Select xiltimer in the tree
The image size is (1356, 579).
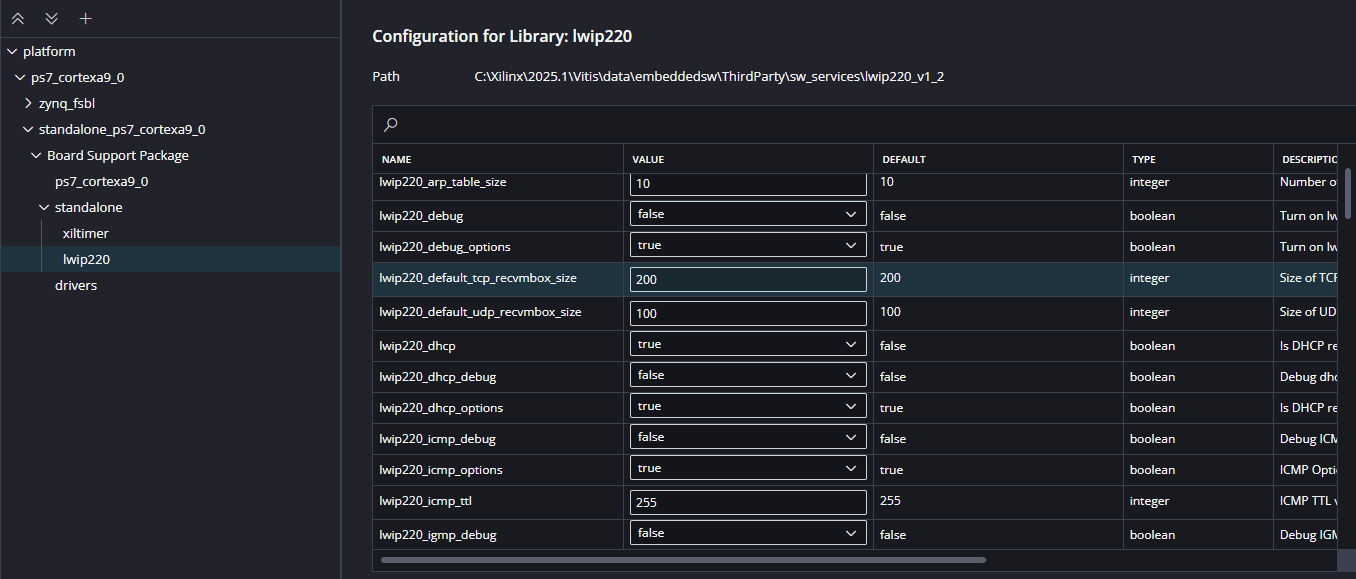coord(85,233)
